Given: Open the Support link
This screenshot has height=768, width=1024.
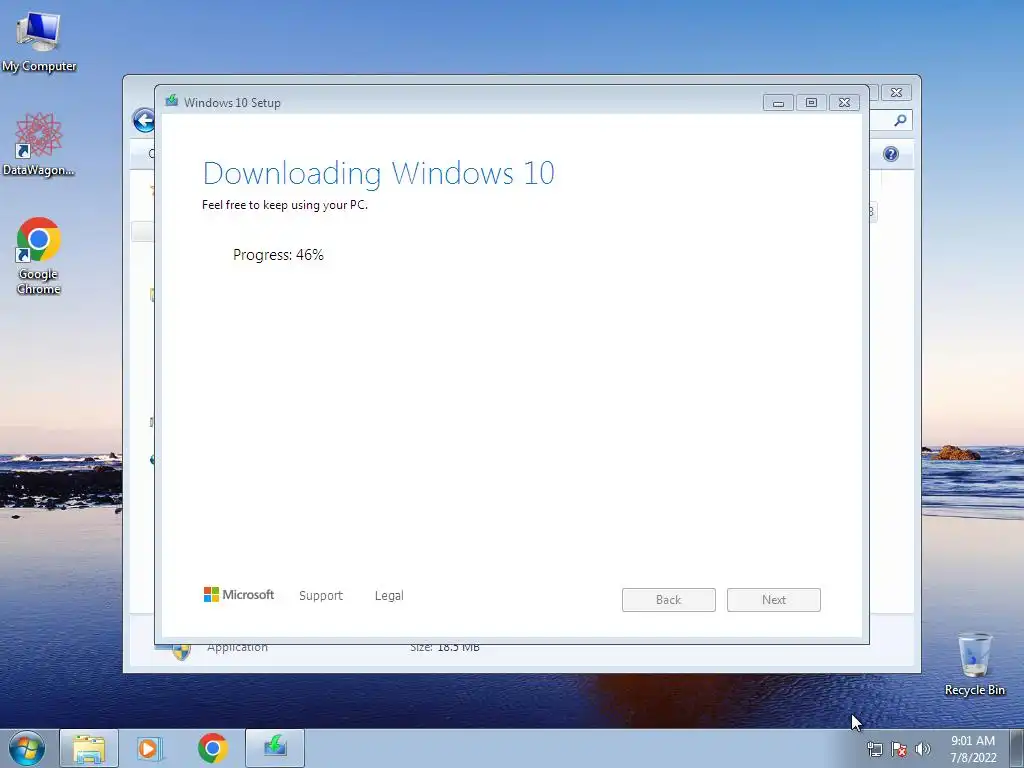Looking at the screenshot, I should click(x=321, y=596).
